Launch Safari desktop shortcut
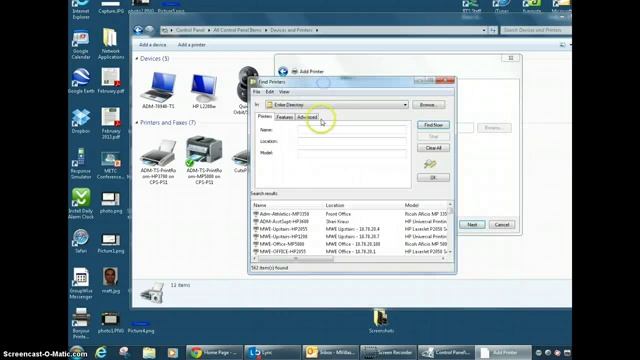 click(x=81, y=241)
